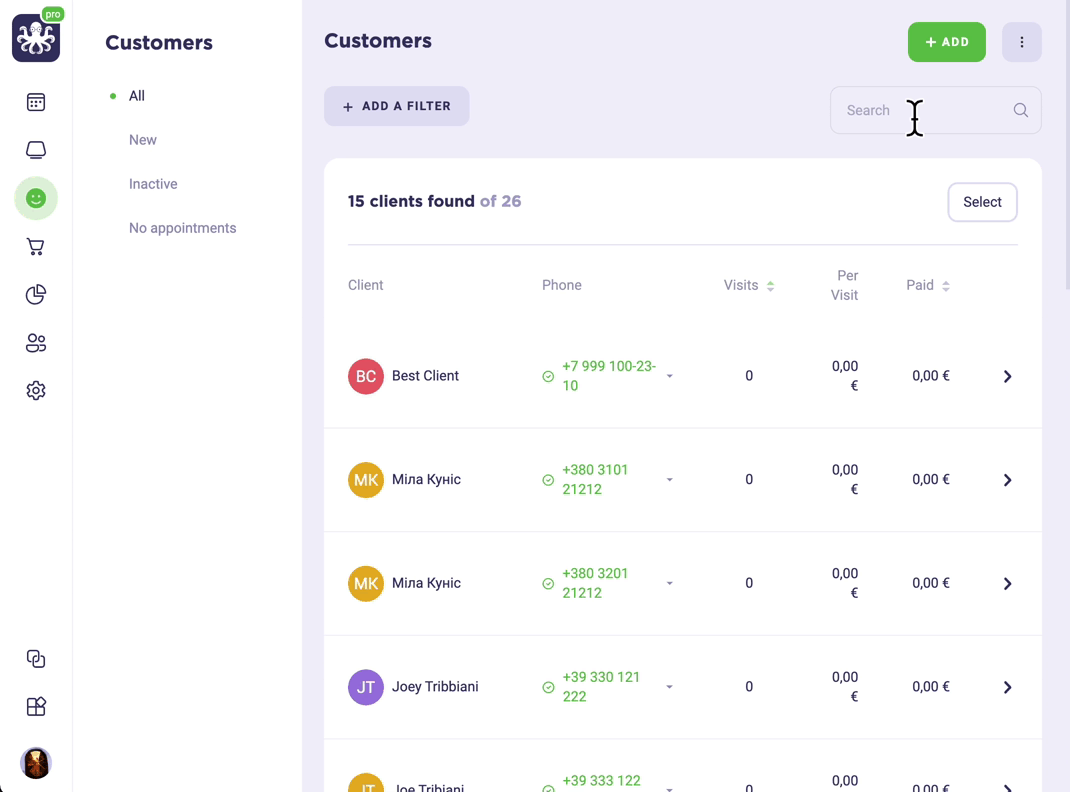
Task: Switch to the Inactive customers list
Action: 153,184
